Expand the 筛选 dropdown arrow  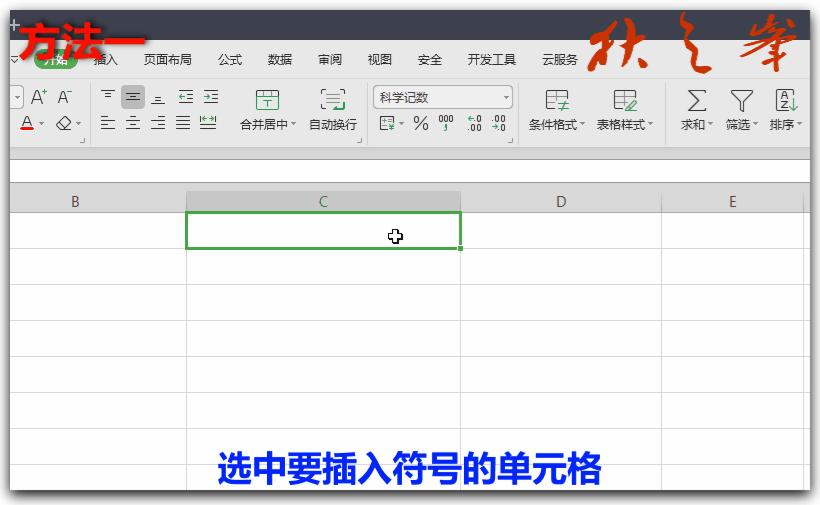(x=756, y=124)
